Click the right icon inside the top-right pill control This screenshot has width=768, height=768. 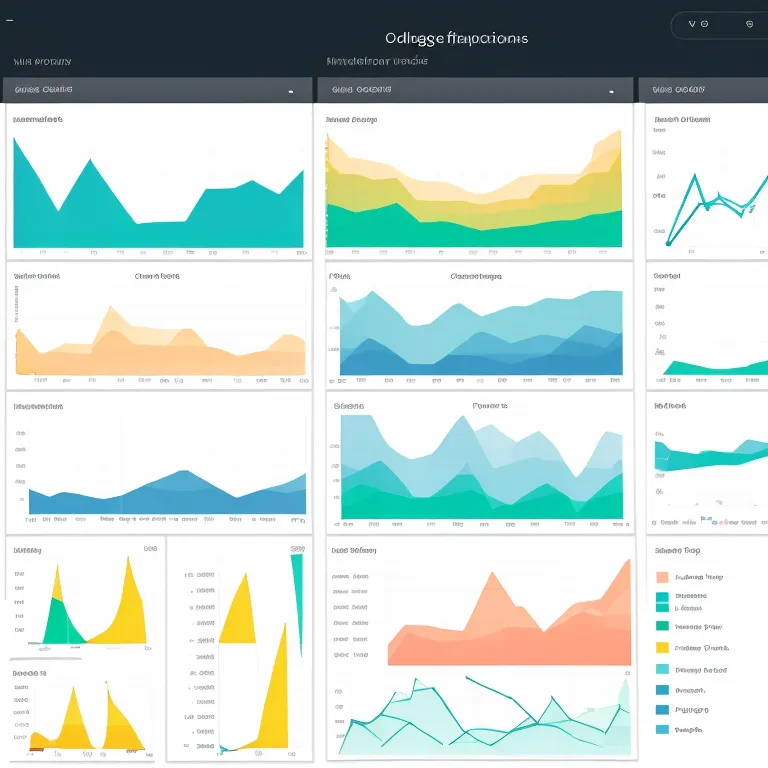click(749, 24)
